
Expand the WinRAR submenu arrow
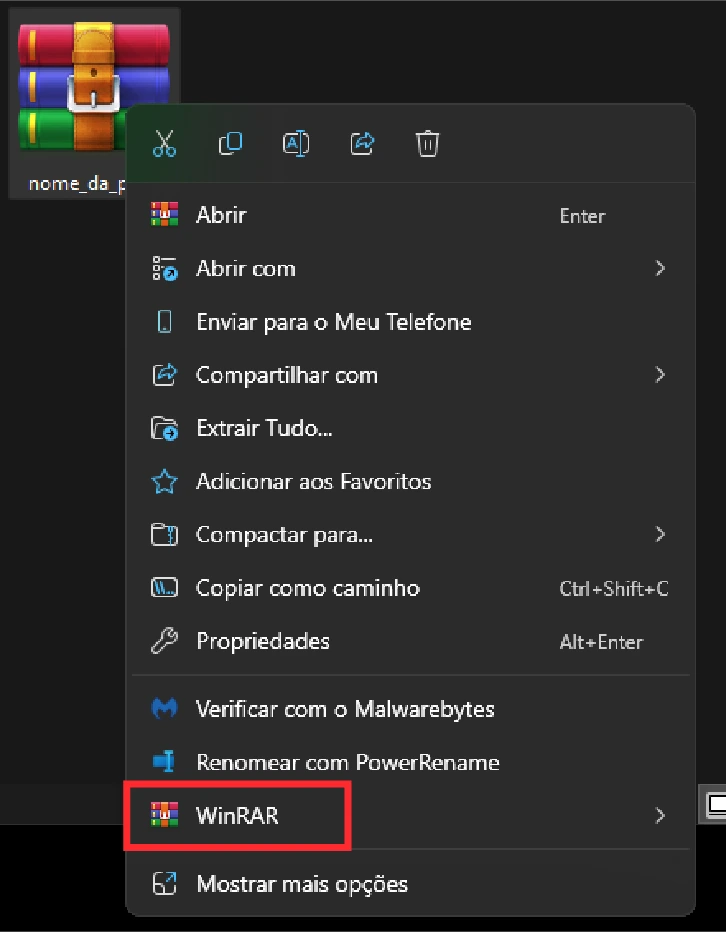point(659,816)
